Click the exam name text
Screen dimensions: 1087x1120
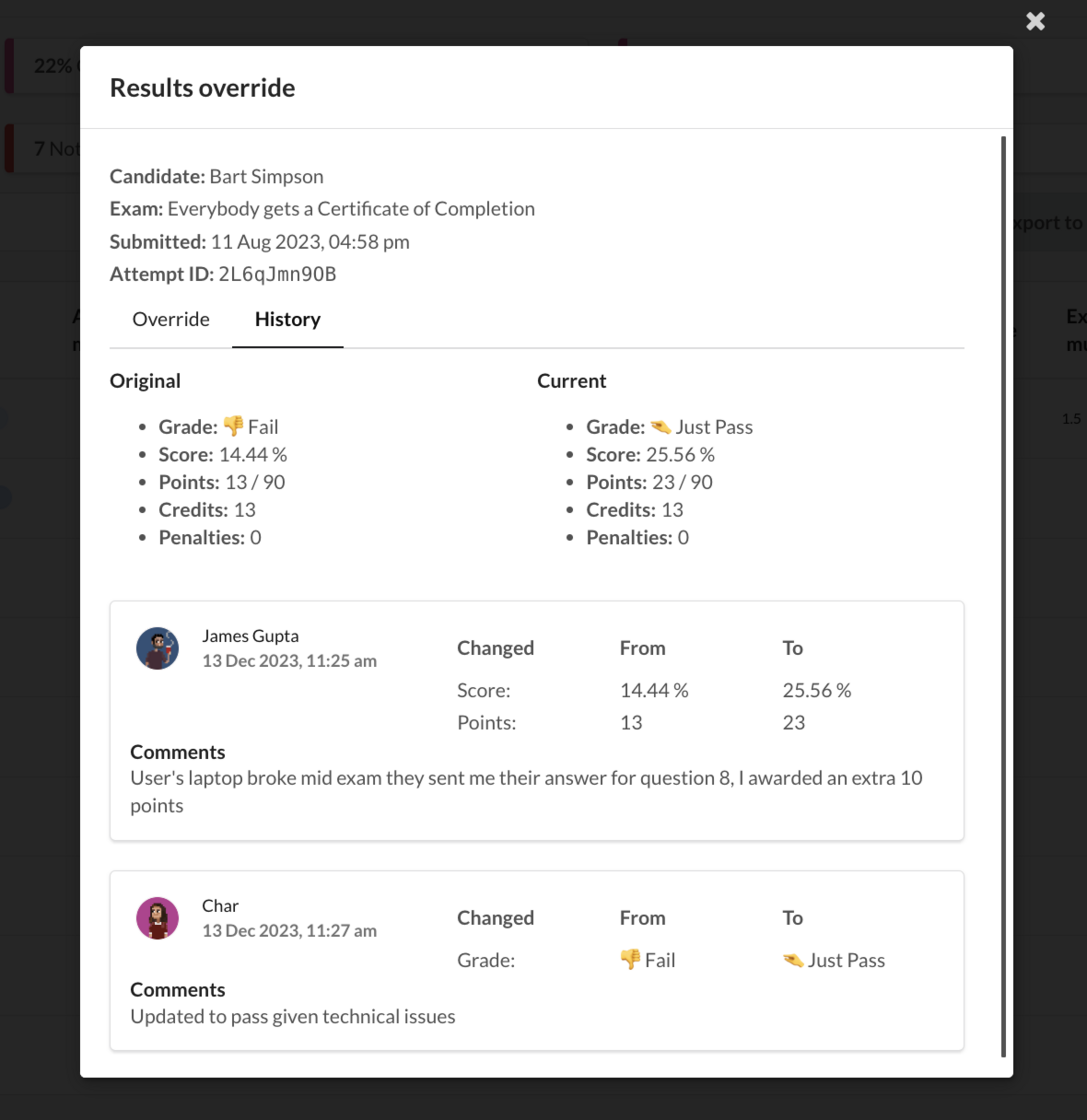[x=351, y=209]
